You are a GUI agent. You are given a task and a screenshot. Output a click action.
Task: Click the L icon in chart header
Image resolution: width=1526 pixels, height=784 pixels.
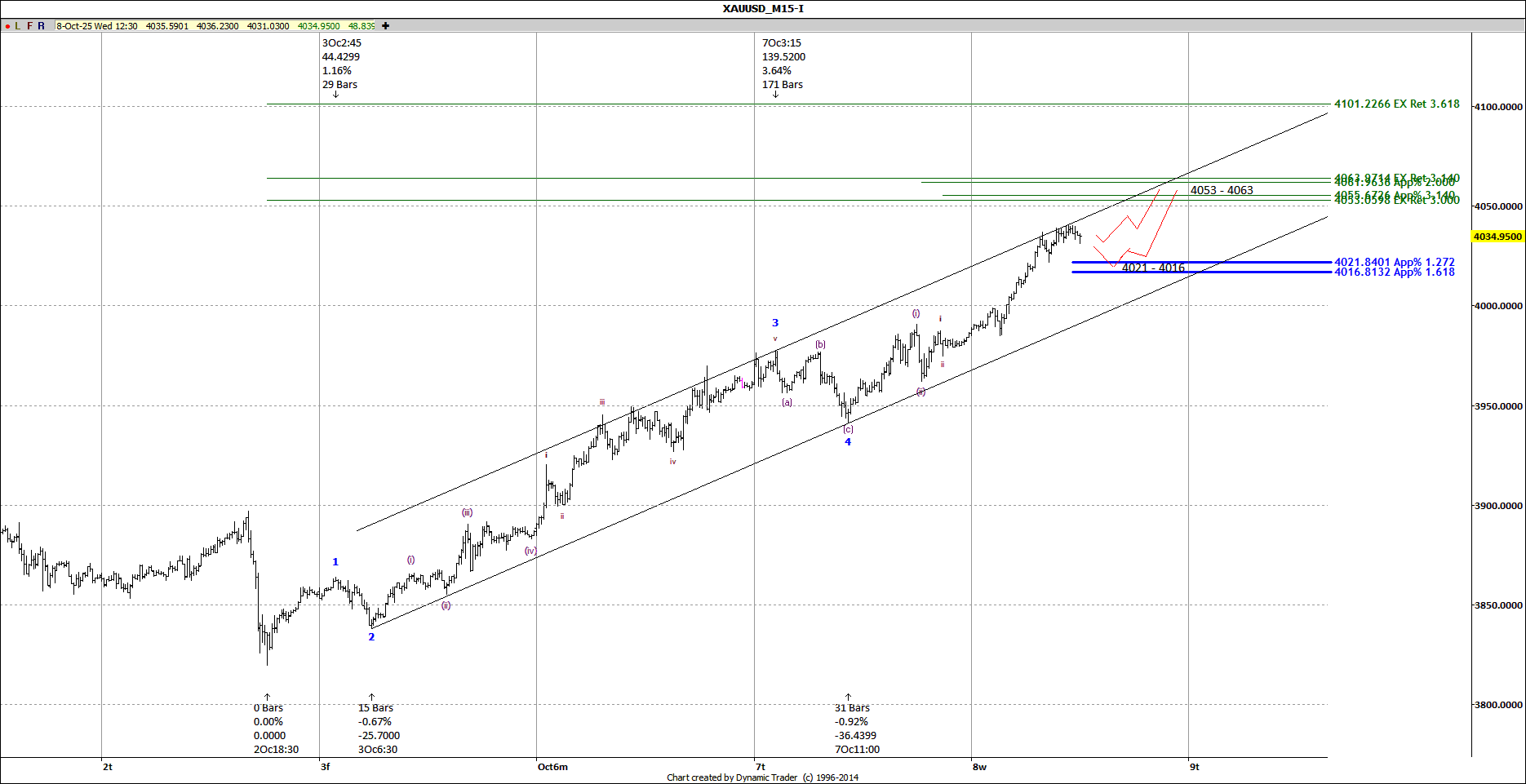pyautogui.click(x=18, y=26)
